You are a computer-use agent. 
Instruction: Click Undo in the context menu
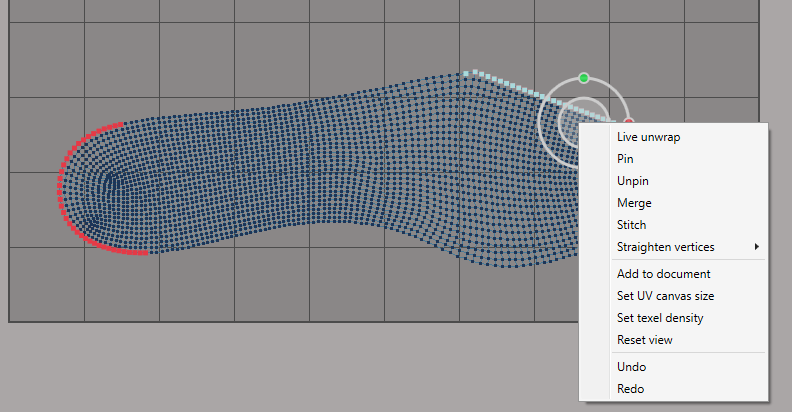click(x=631, y=367)
